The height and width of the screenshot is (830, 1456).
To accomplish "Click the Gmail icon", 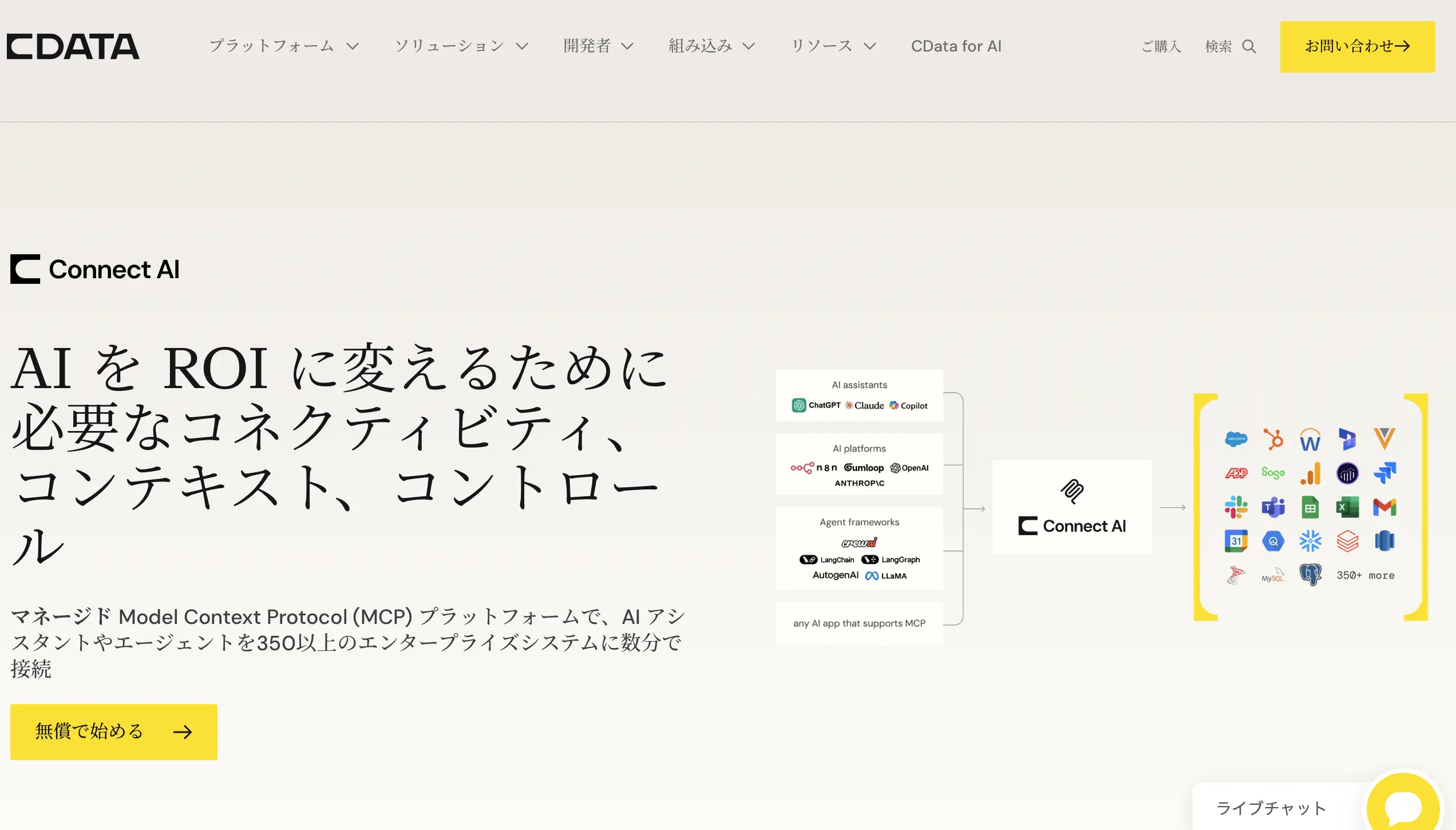I will pos(1384,507).
